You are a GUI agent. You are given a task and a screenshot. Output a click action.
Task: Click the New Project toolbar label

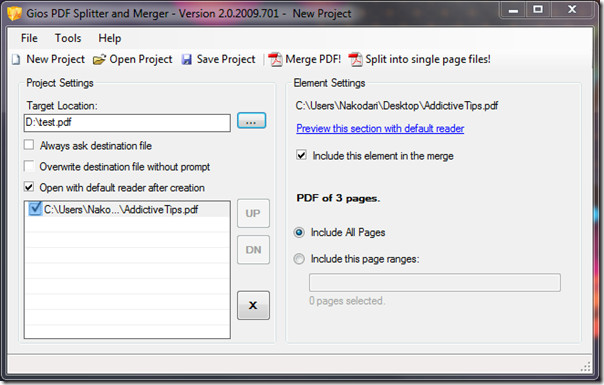[55, 59]
